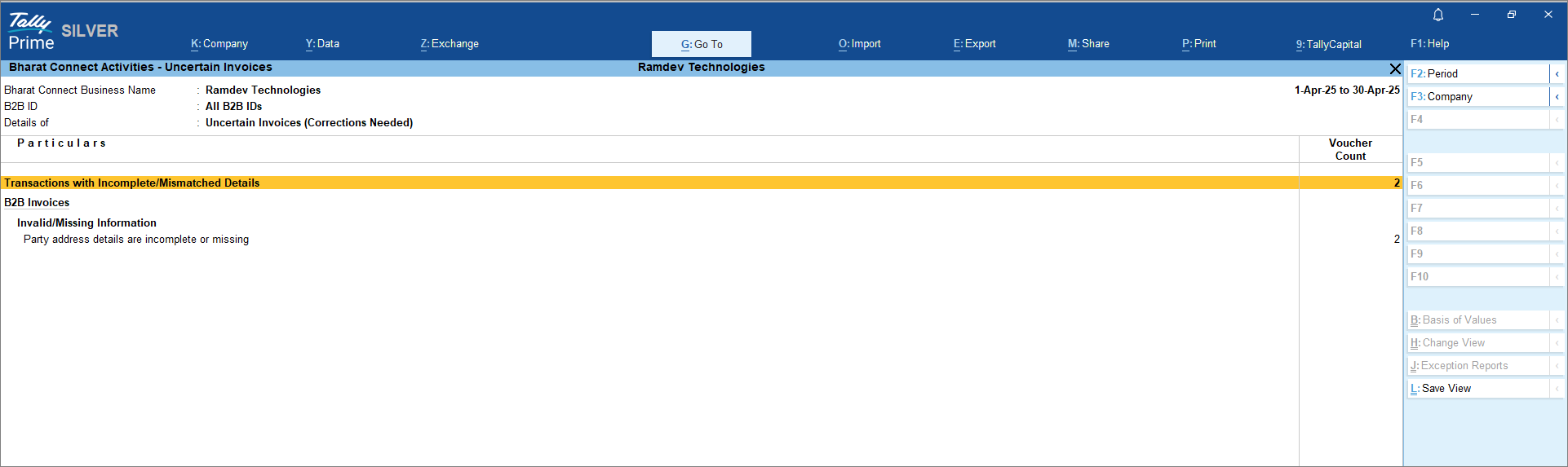Screen dimensions: 1568x467
Task: Click L: Save View button
Action: pos(1477,389)
